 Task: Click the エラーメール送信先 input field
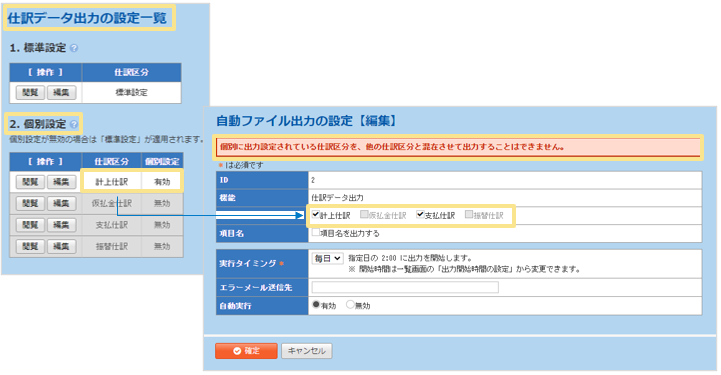click(x=405, y=288)
